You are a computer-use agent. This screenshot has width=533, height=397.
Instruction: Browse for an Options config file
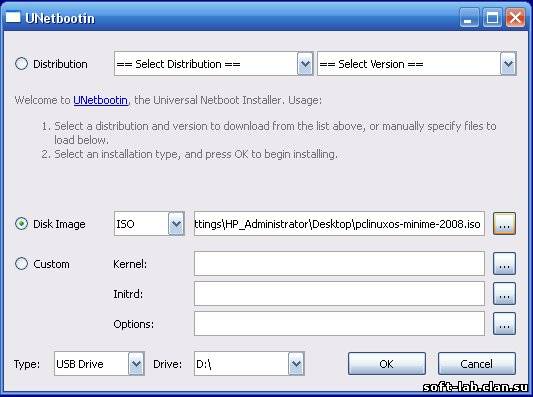coord(504,324)
